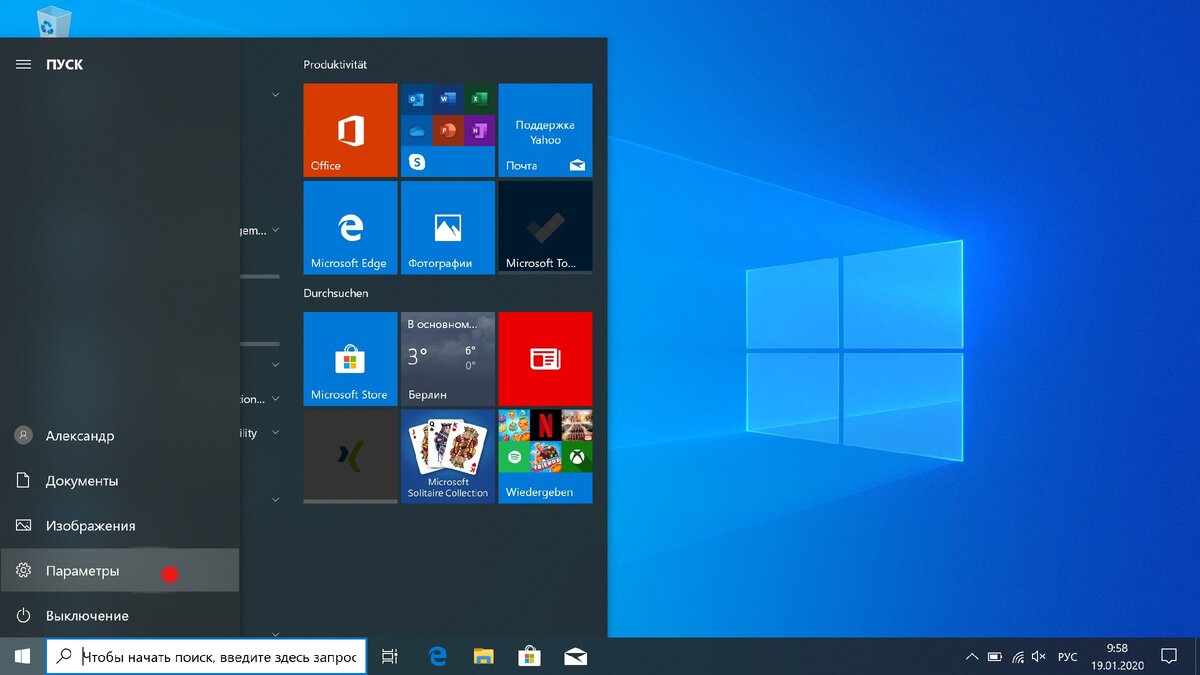Show hidden system tray icons
This screenshot has width=1200, height=675.
point(972,657)
